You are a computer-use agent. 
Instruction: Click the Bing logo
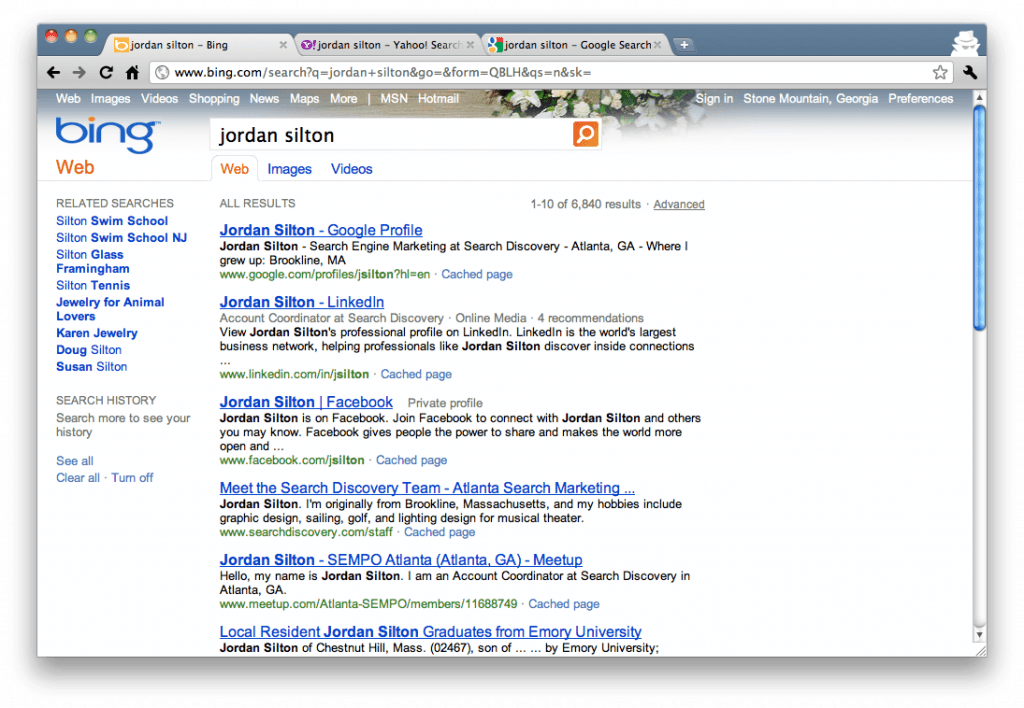[x=107, y=135]
